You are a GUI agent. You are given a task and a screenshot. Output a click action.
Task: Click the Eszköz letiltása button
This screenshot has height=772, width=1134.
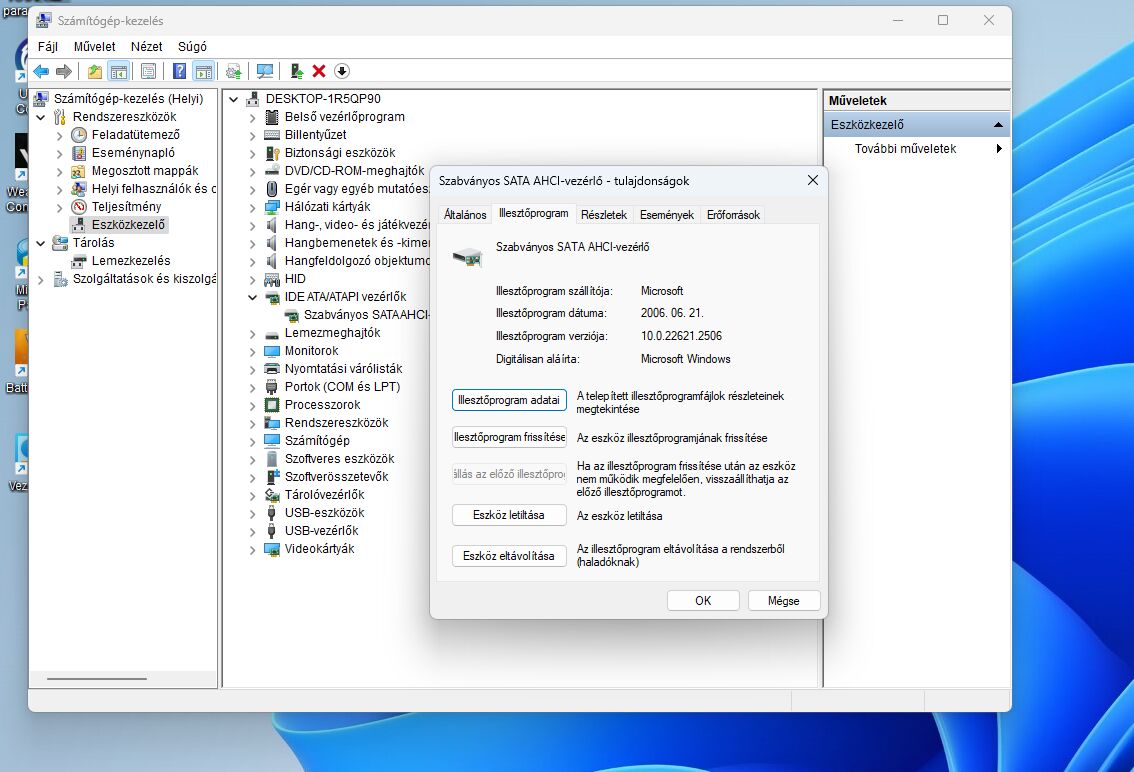click(509, 515)
